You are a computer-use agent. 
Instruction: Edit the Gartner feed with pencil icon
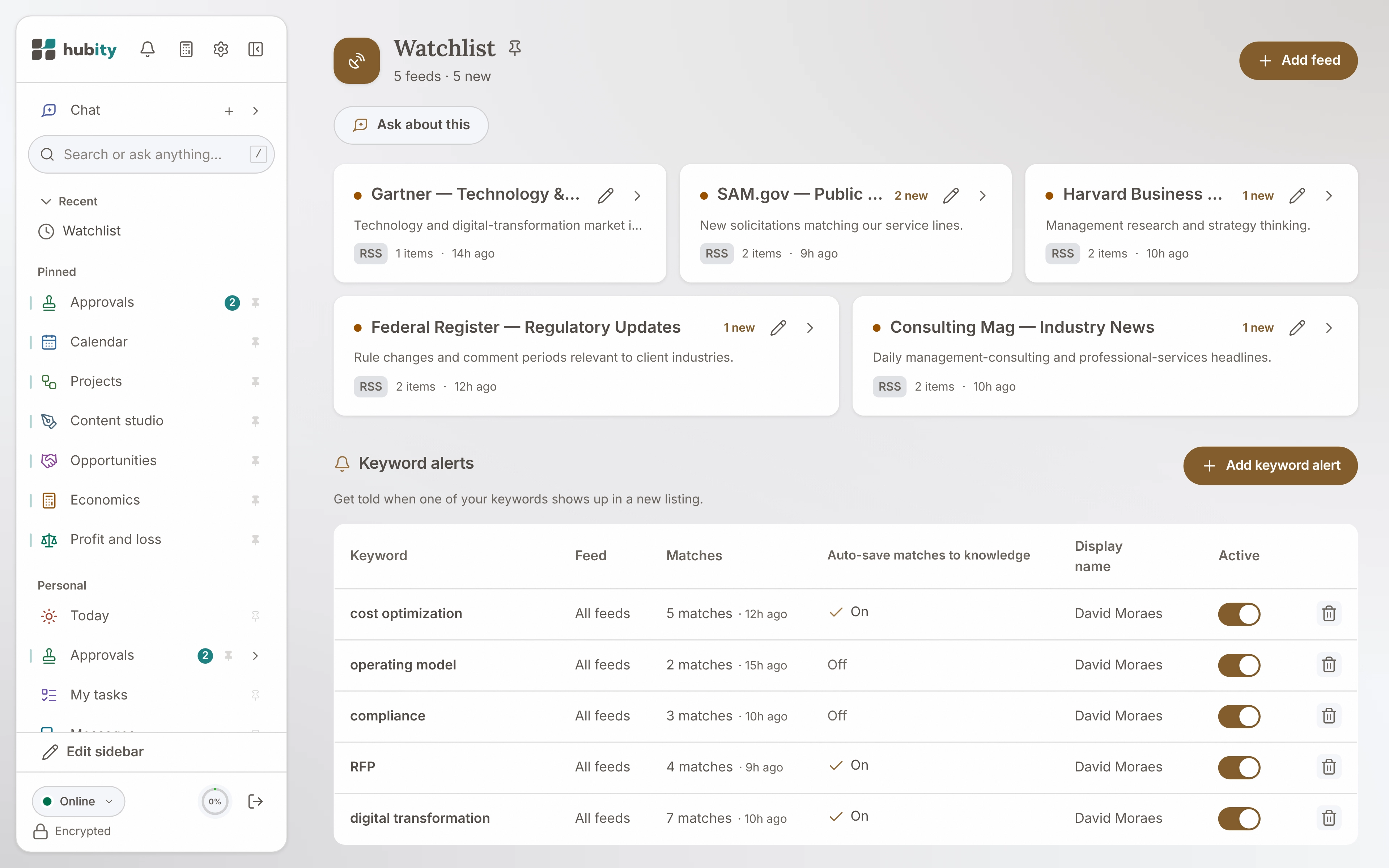click(x=606, y=196)
